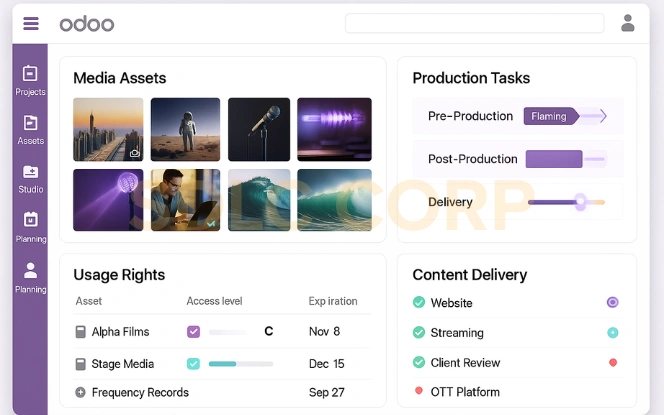Open the man with laptop thumbnail
The image size is (664, 415).
pyautogui.click(x=185, y=200)
